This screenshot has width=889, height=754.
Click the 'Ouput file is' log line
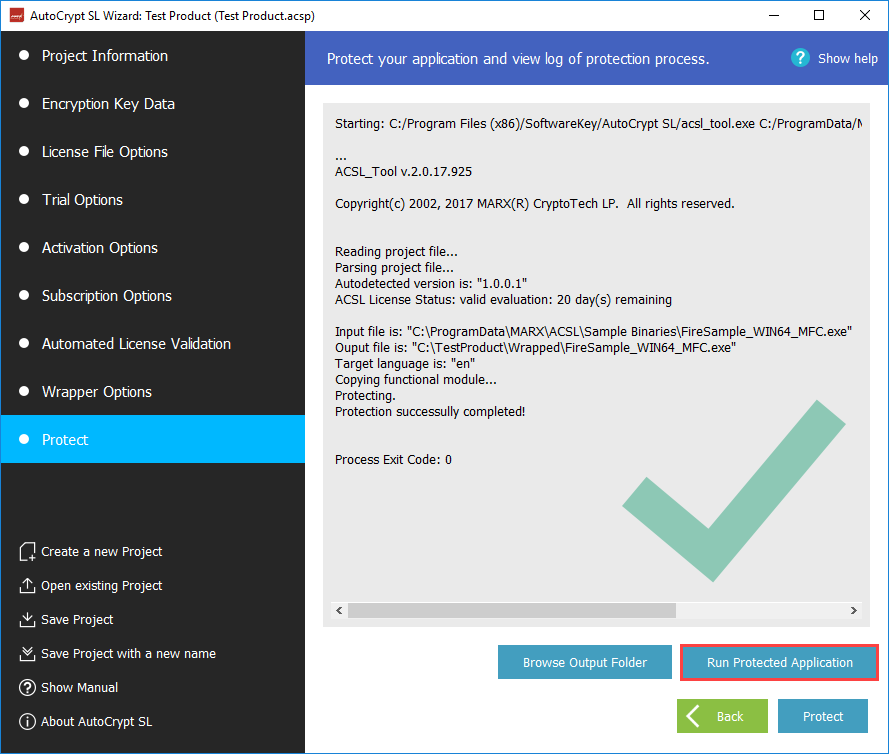click(x=535, y=348)
